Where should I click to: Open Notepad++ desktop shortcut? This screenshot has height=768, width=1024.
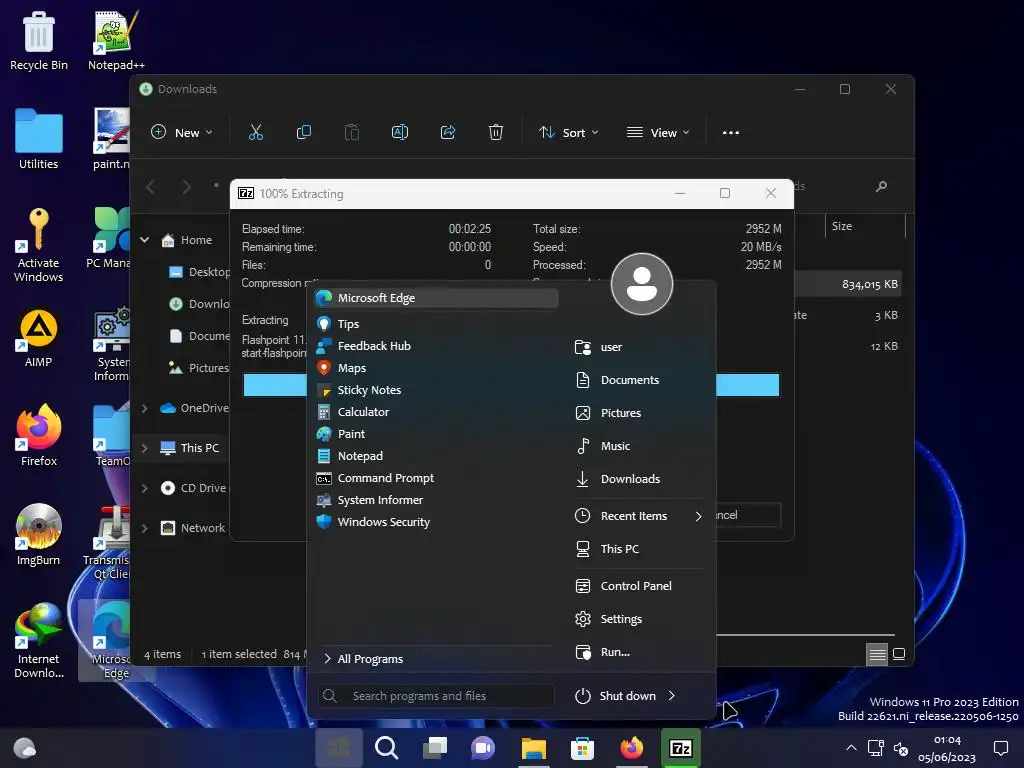tap(116, 40)
